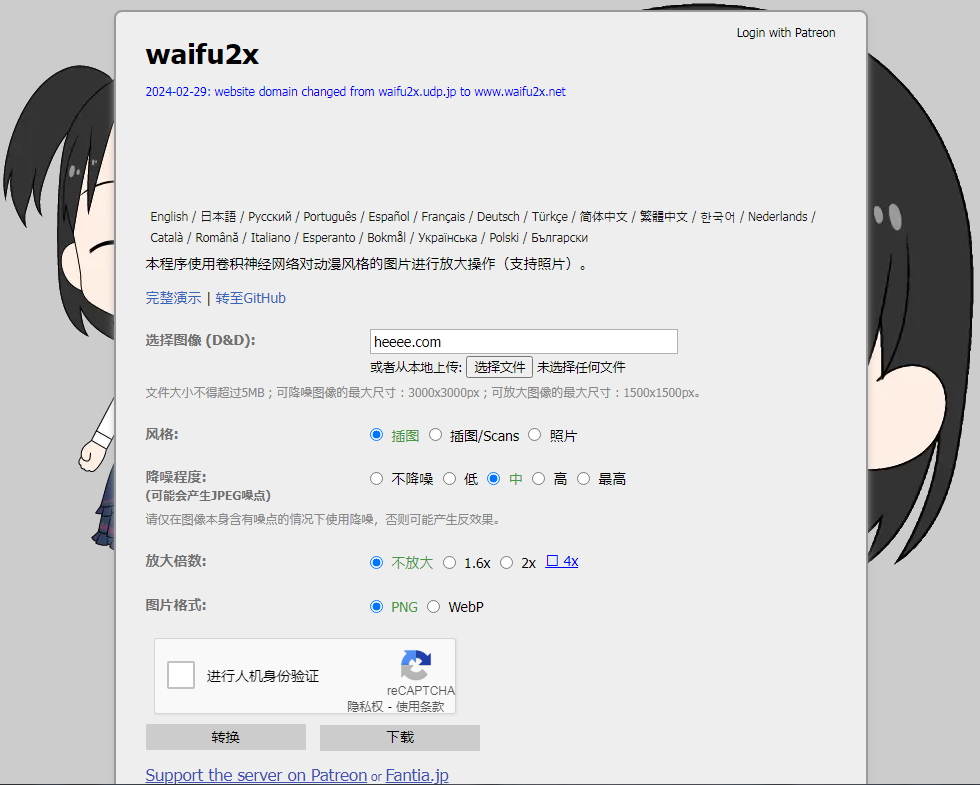
Task: Switch language to English
Action: (169, 216)
